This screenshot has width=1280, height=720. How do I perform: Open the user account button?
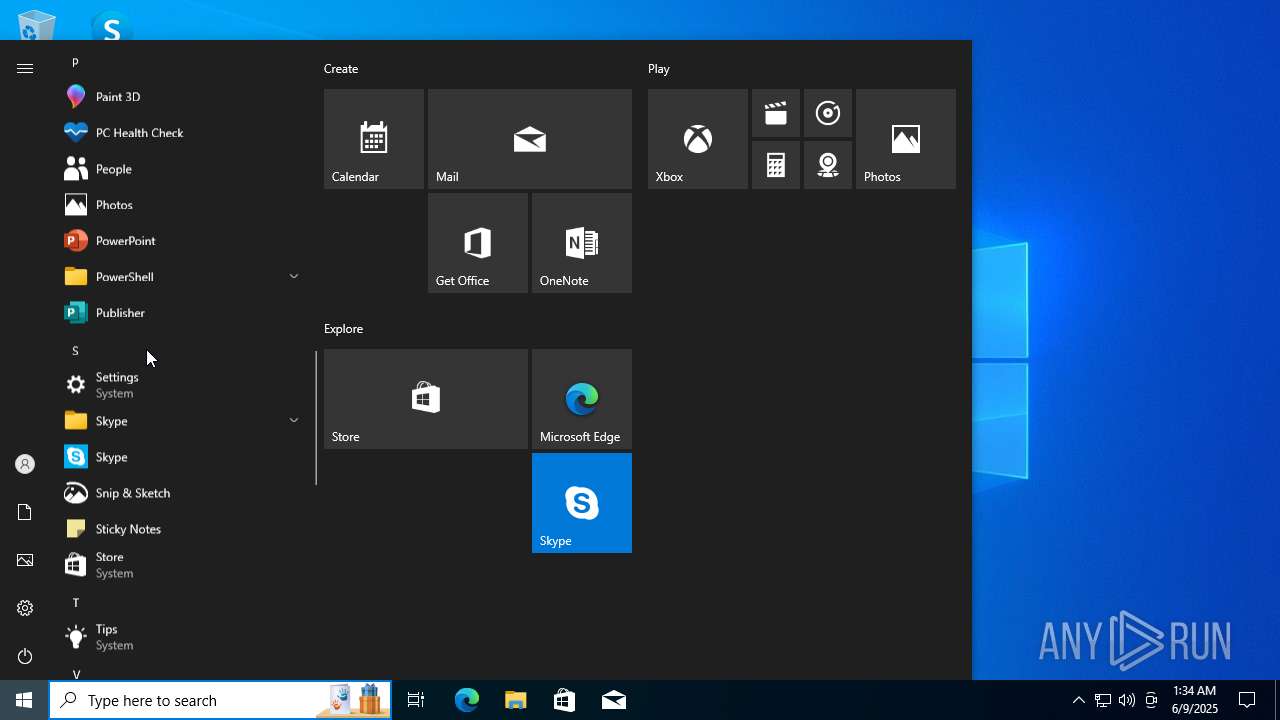(25, 464)
